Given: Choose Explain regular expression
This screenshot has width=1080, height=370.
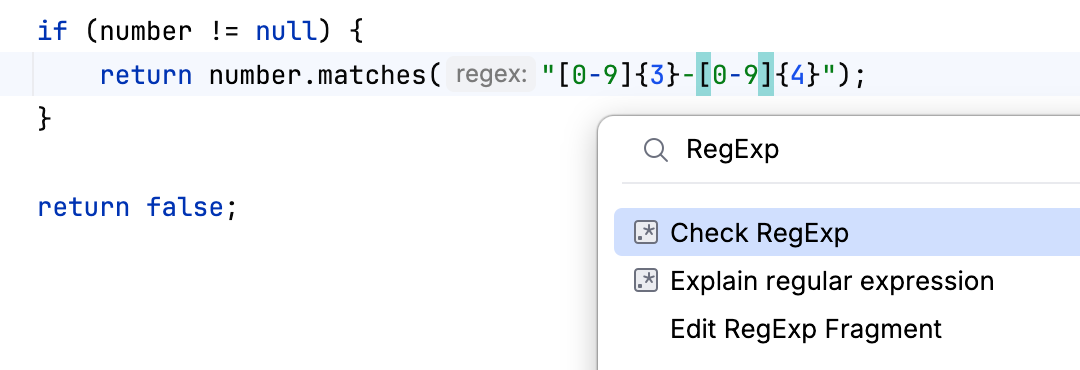Looking at the screenshot, I should 832,281.
